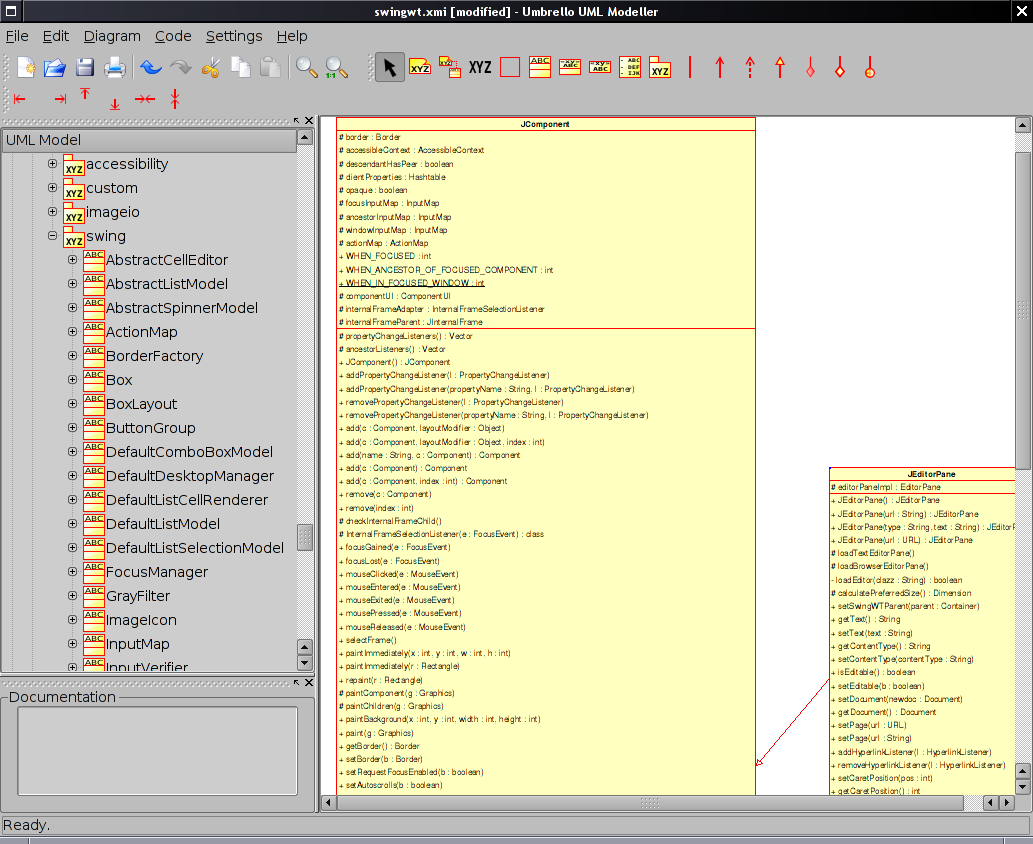Open the File menu
The image size is (1033, 844).
[x=17, y=36]
